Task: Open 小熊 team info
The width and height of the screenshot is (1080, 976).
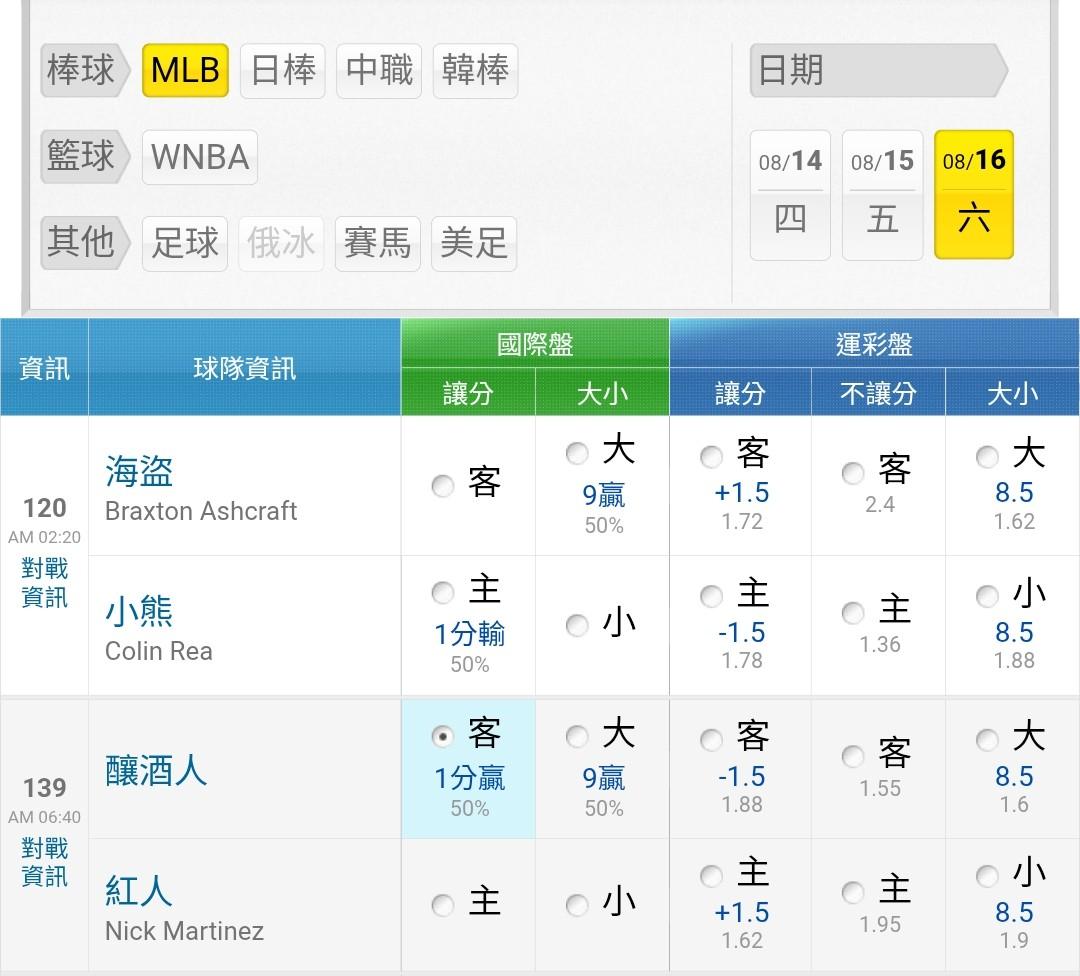Action: [139, 612]
